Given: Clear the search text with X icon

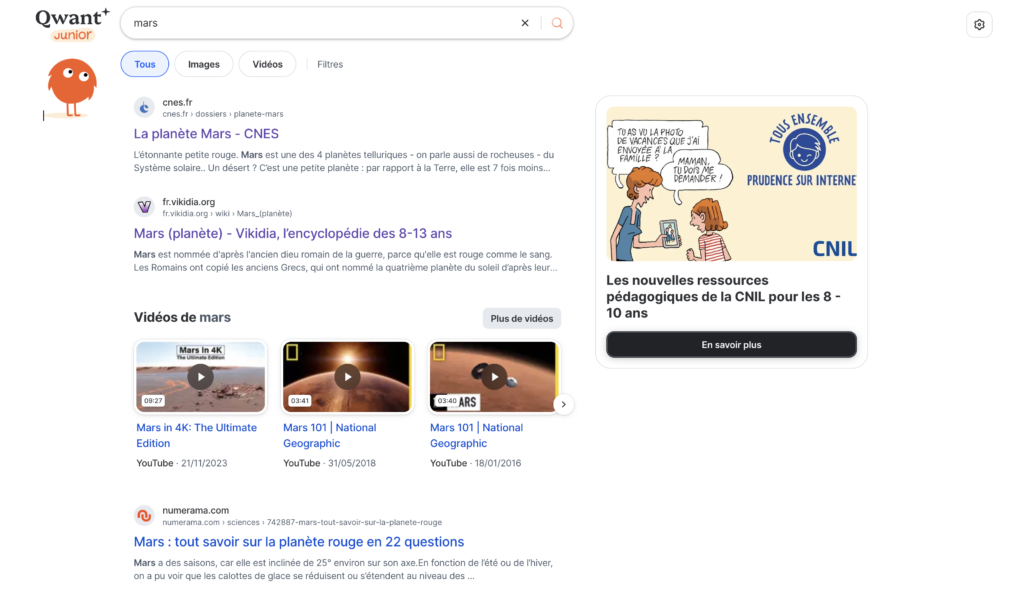Looking at the screenshot, I should tap(525, 23).
